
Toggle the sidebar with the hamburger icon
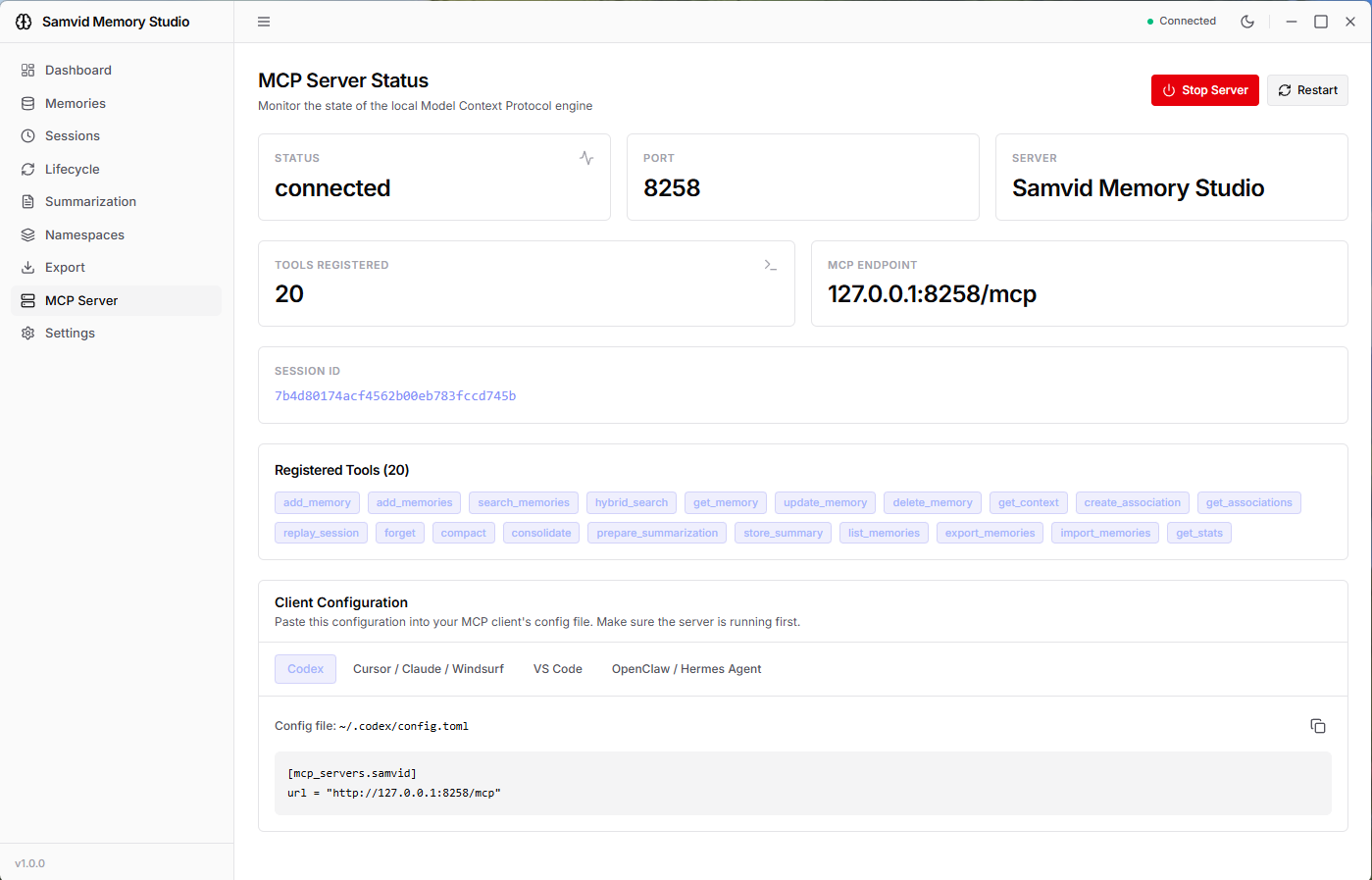click(264, 22)
